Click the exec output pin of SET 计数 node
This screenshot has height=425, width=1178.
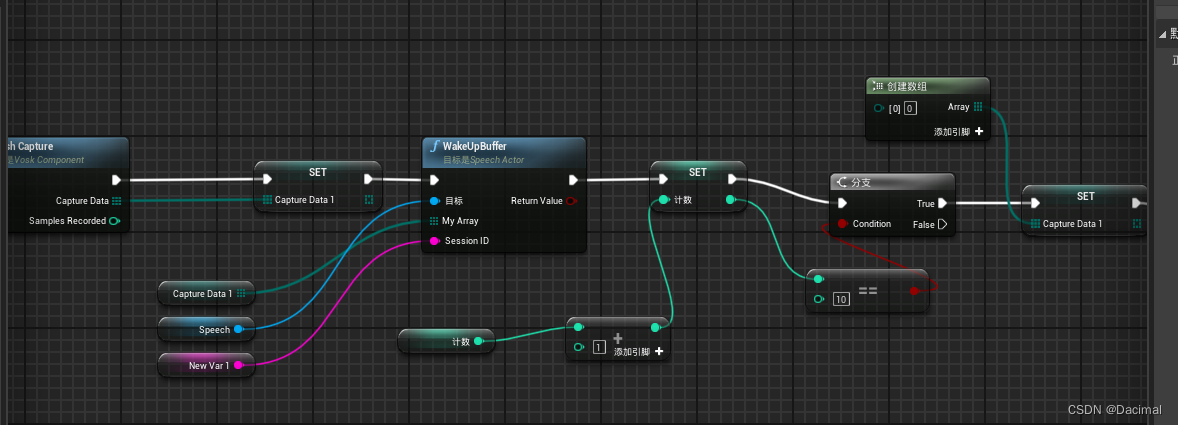pos(732,179)
